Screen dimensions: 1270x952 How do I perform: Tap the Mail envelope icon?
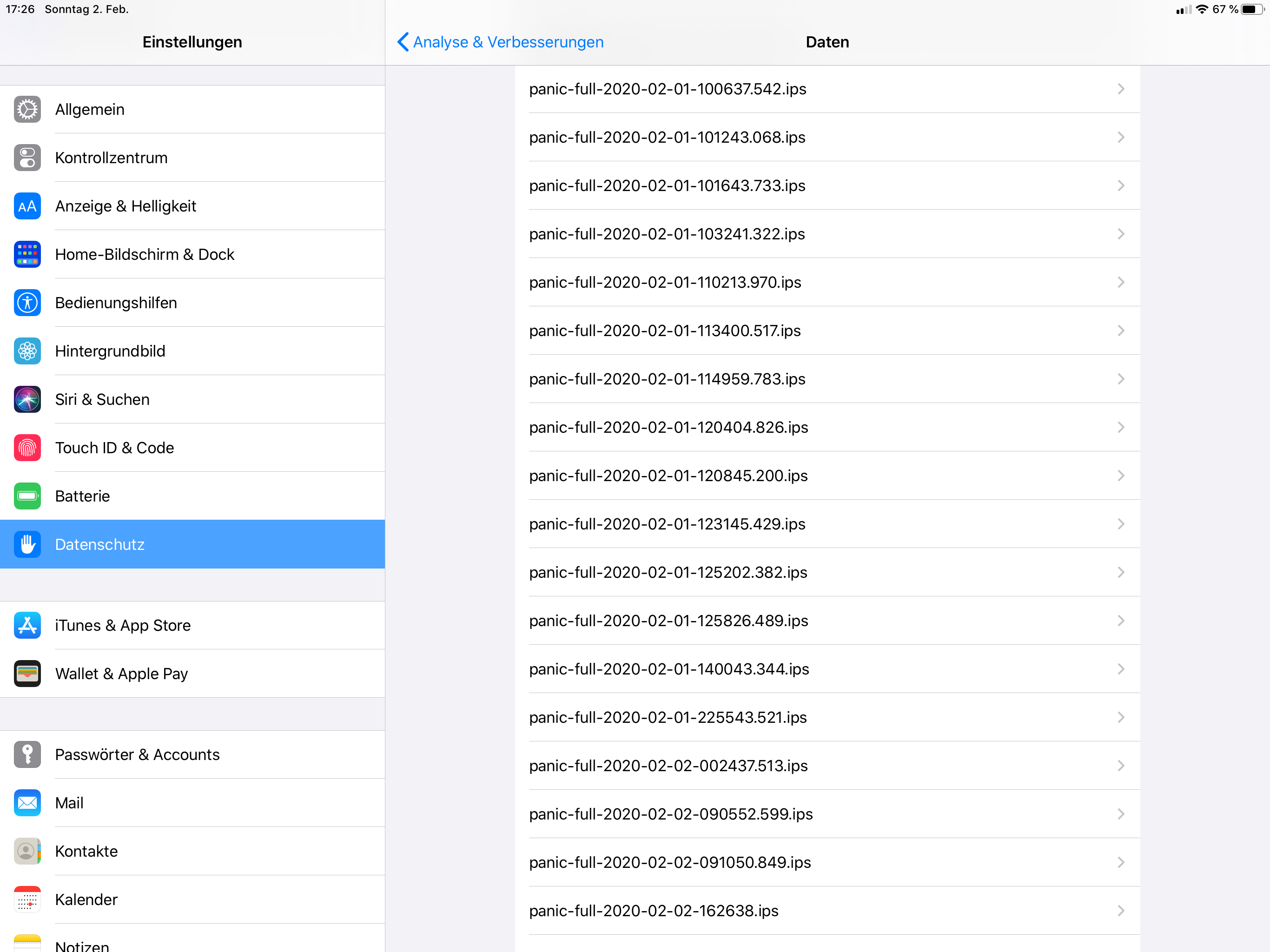click(27, 803)
